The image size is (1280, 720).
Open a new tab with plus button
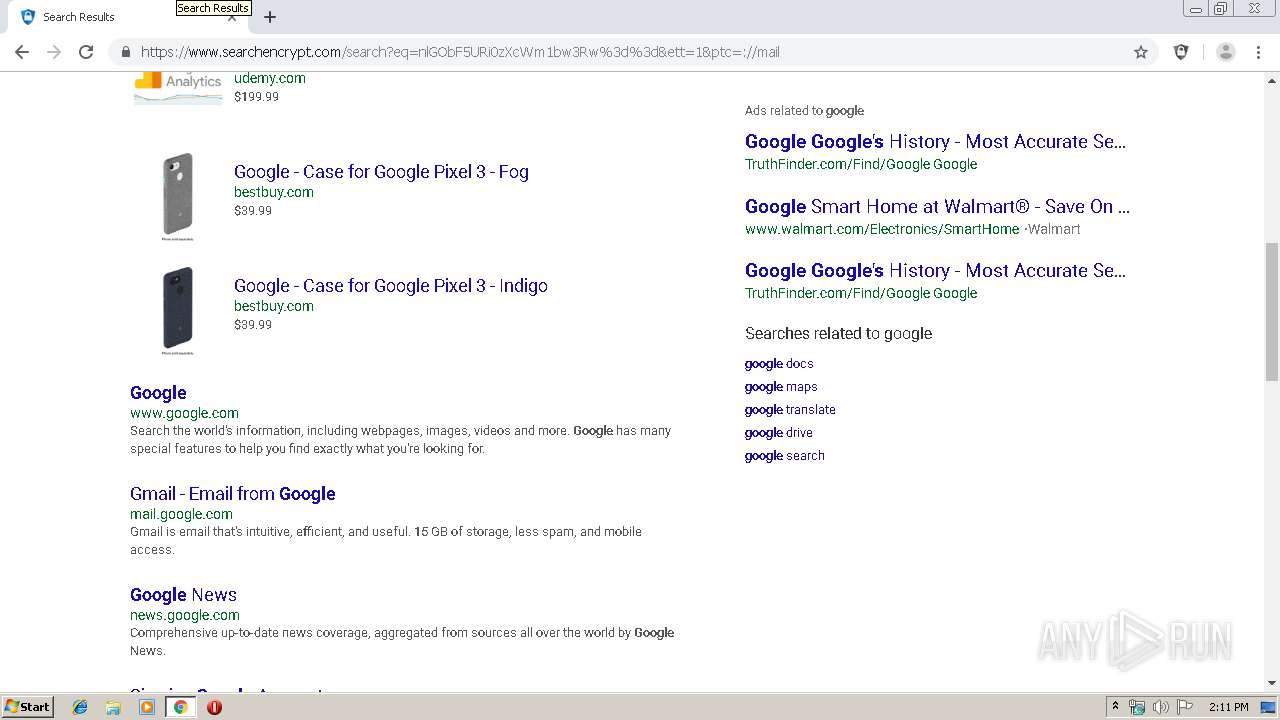tap(270, 17)
